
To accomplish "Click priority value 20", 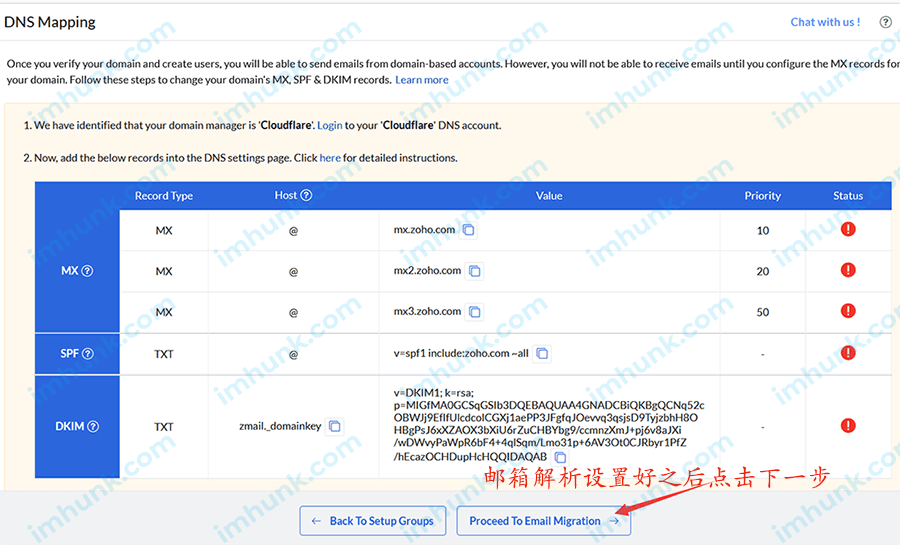I will [762, 271].
